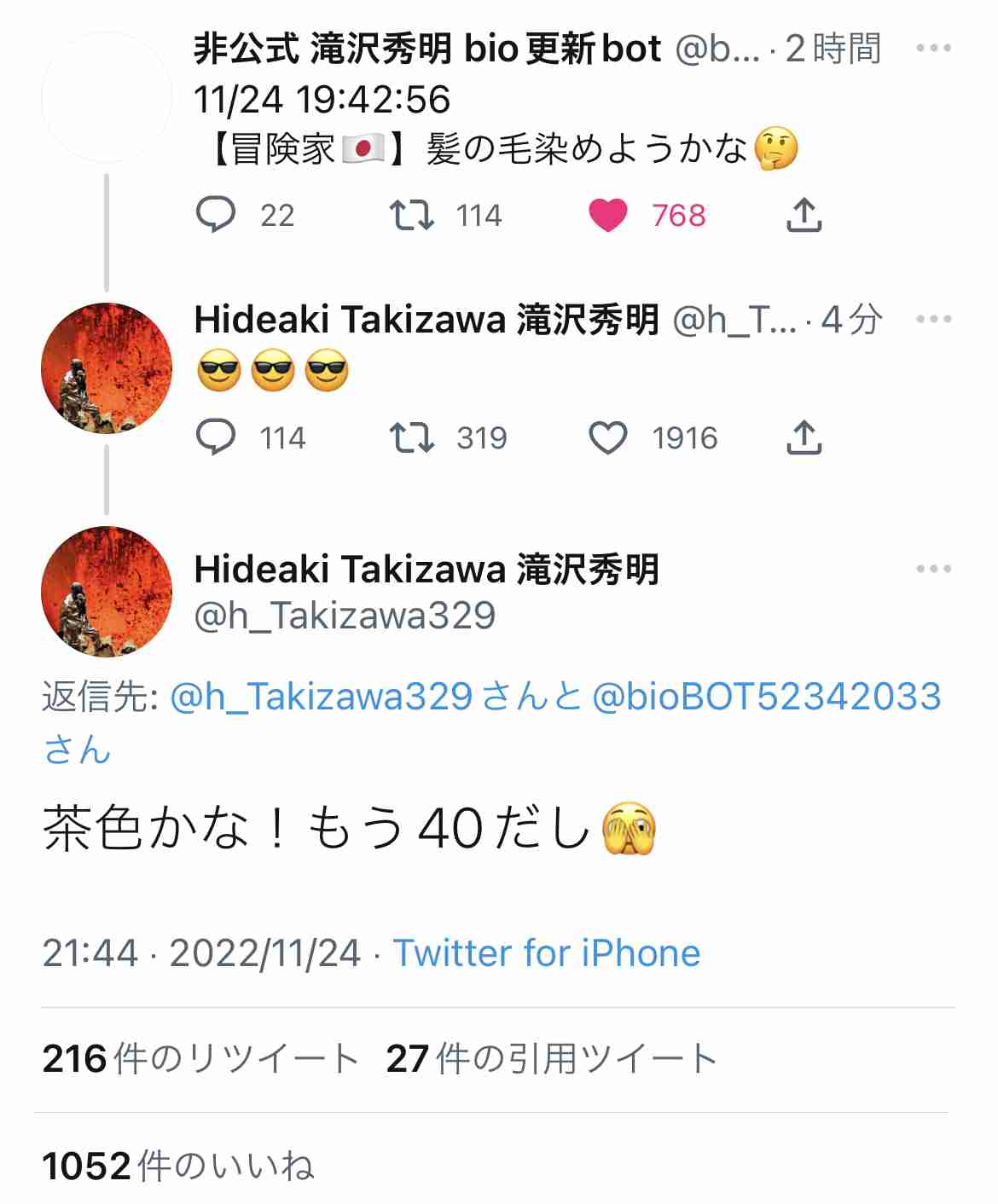Screen dimensions: 998x1204
Task: View the 216 件のリツイート list
Action: pos(200,1058)
